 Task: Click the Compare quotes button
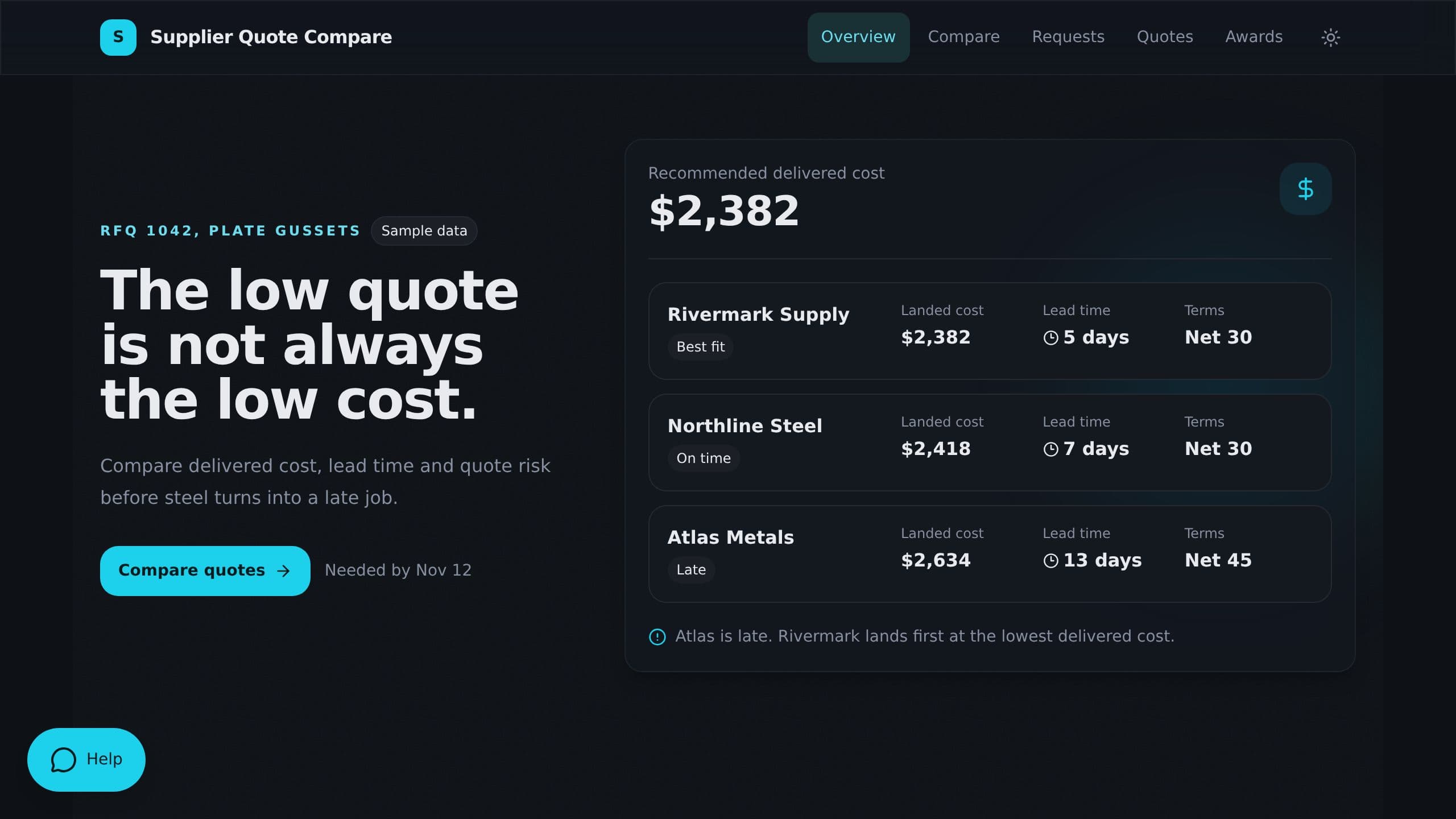pos(205,571)
